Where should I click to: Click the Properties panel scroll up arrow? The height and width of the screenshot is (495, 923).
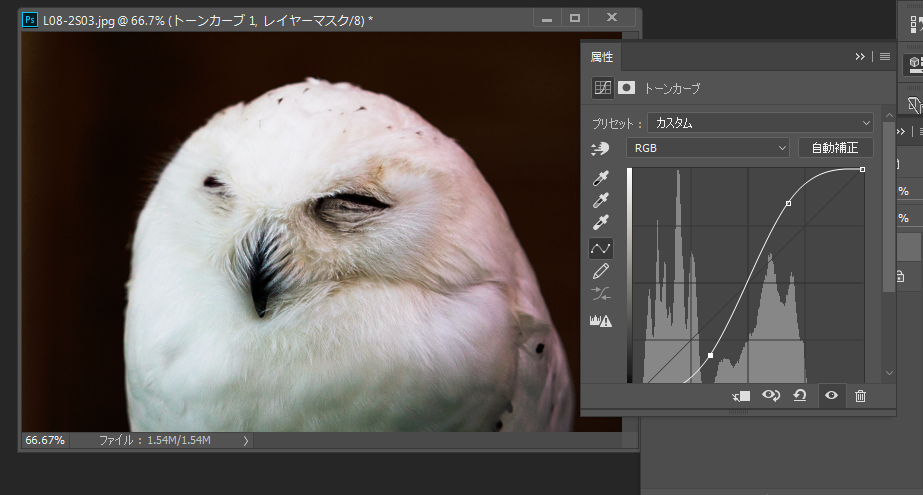coord(889,115)
